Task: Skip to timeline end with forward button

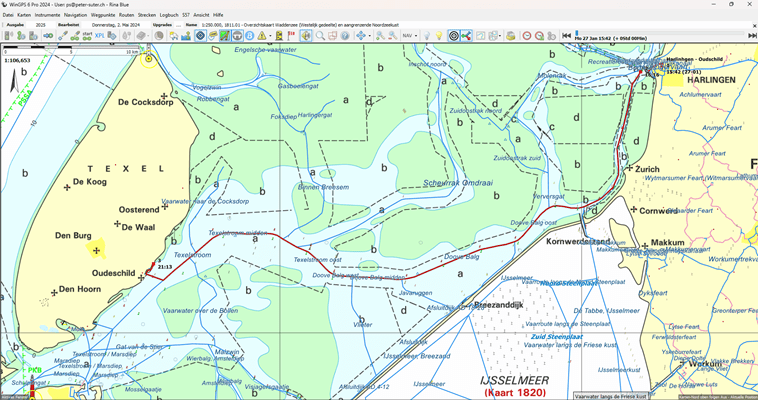Action: click(752, 36)
